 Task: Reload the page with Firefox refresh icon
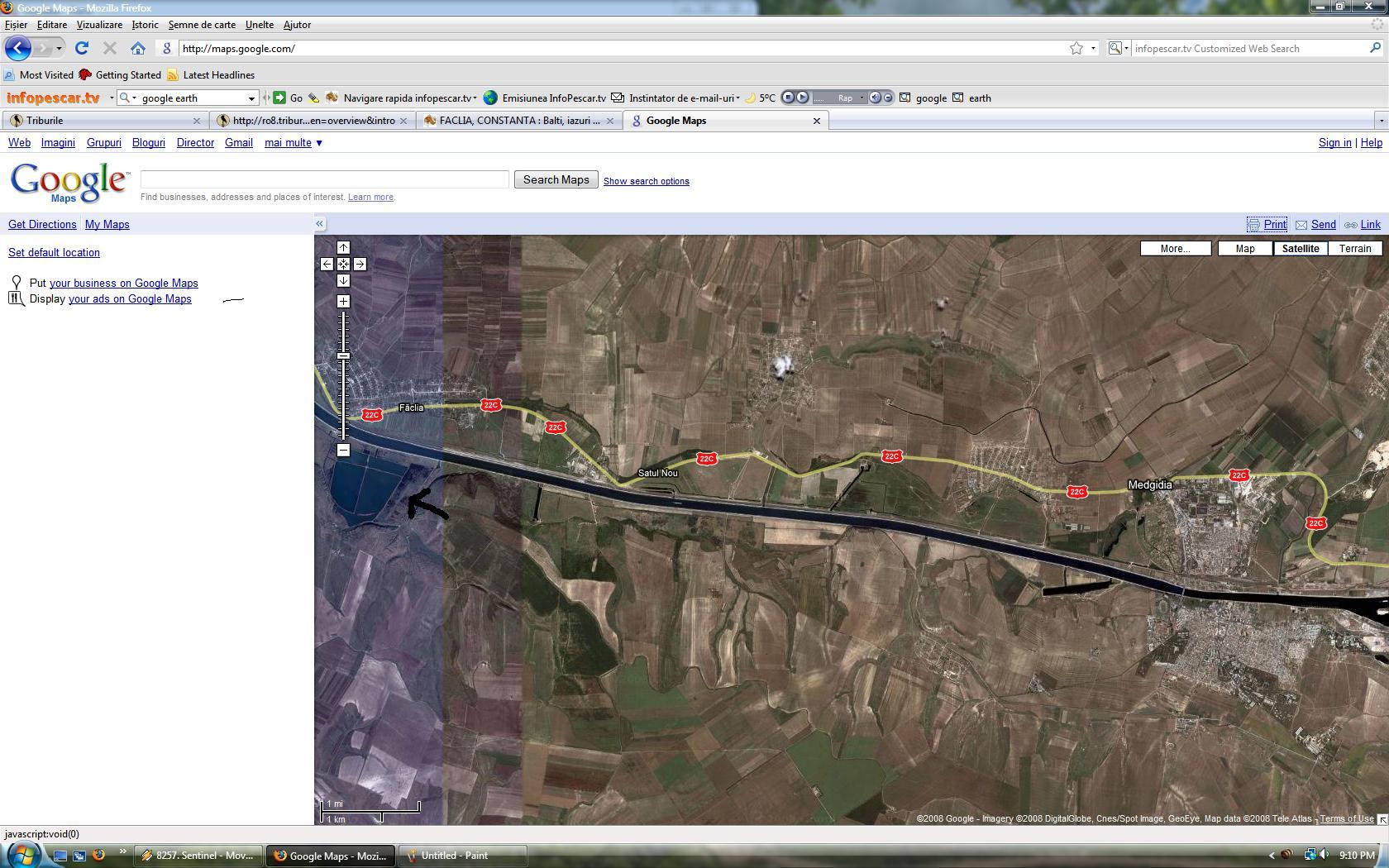(81, 49)
